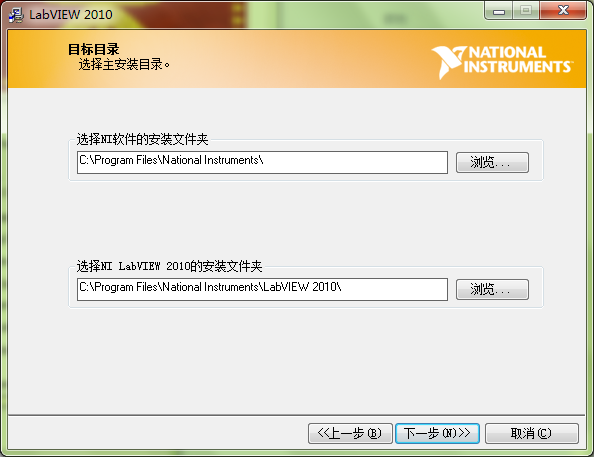Click the 选择NI LabVIEW 2010的安装文件夹 label
Image resolution: width=594 pixels, height=457 pixels.
pos(169,266)
